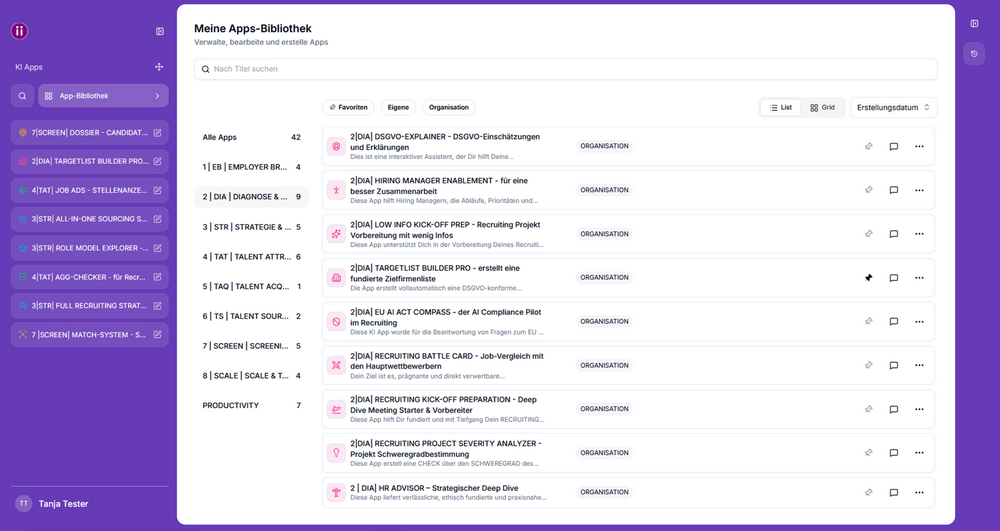Click the move icon next to KI Apps
This screenshot has width=1000, height=531.
159,67
